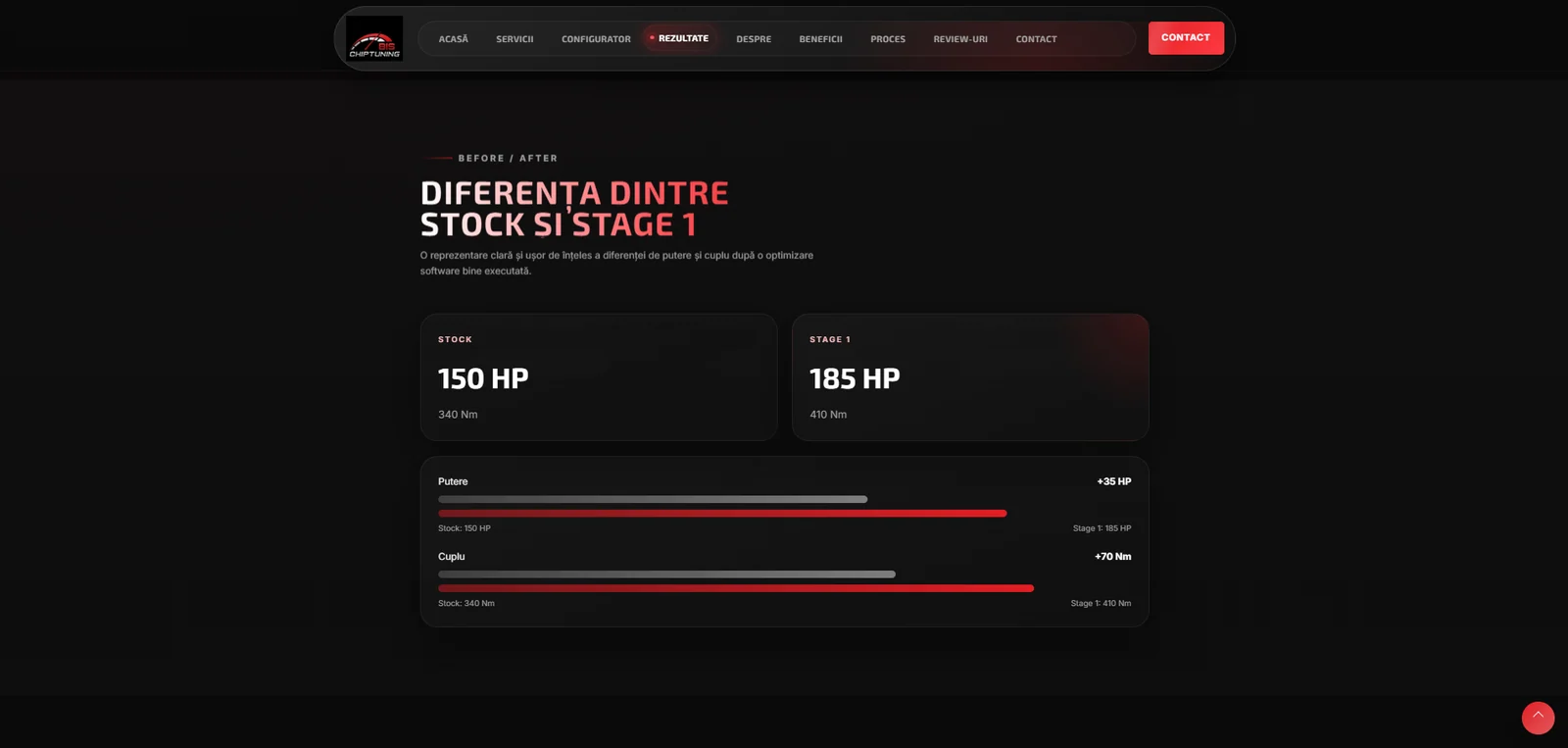This screenshot has width=1568, height=748.
Task: Open the Acasă menu item
Action: point(454,39)
